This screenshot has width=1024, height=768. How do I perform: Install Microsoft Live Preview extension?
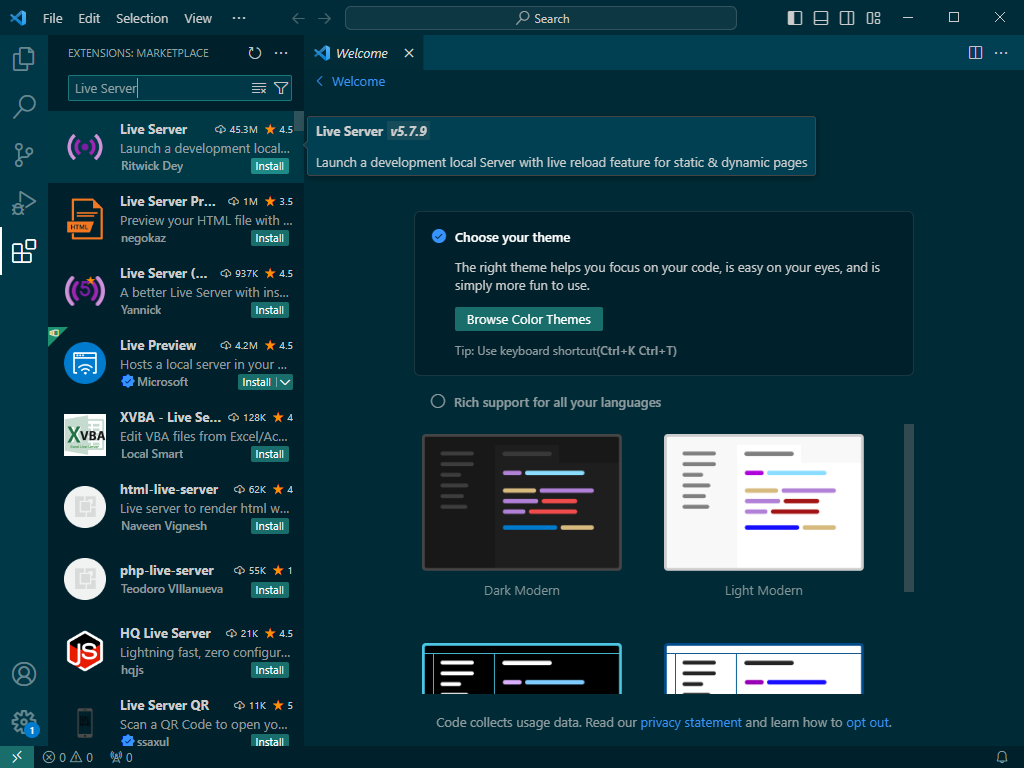(x=257, y=382)
